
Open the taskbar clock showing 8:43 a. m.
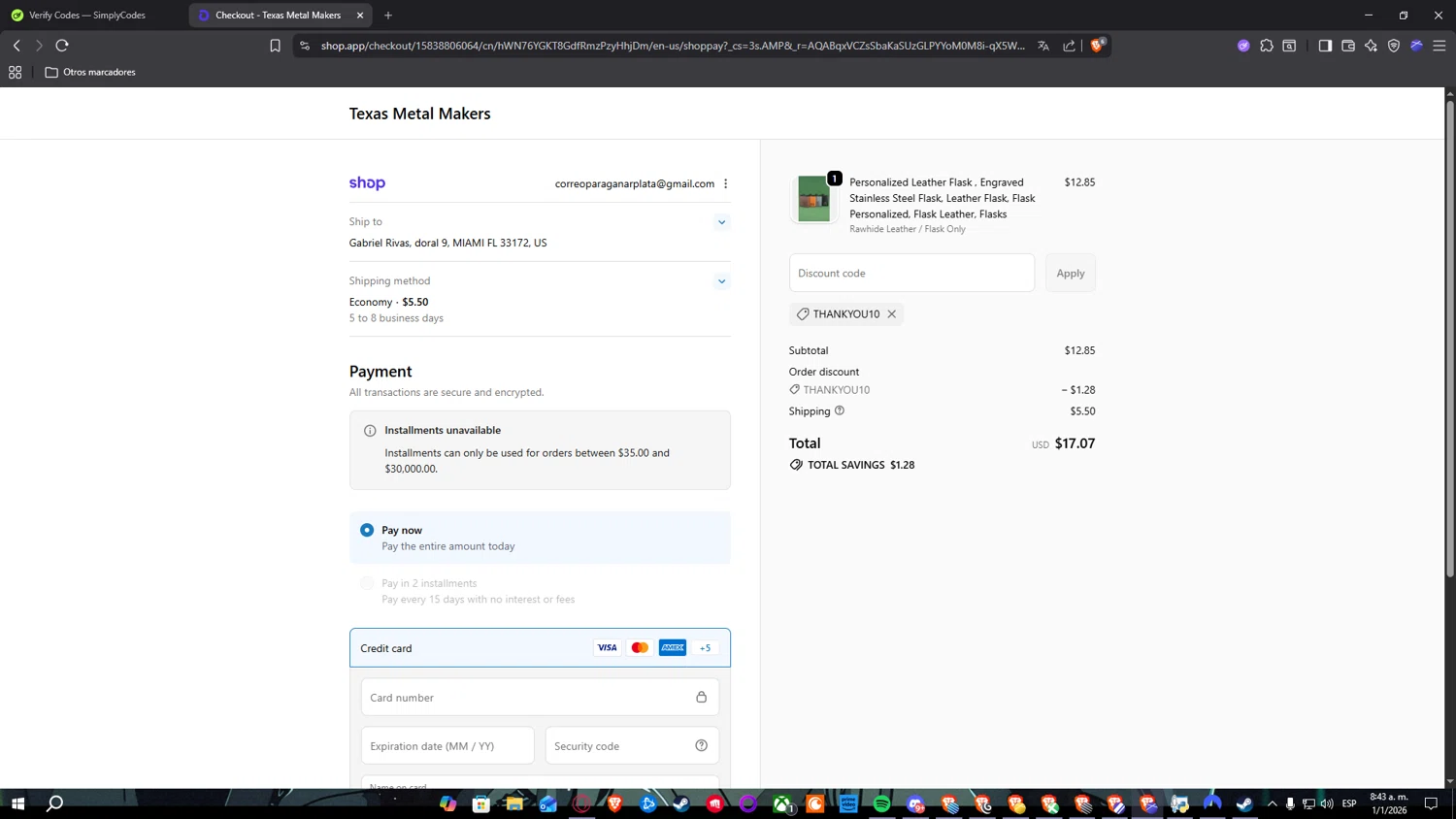[1389, 803]
